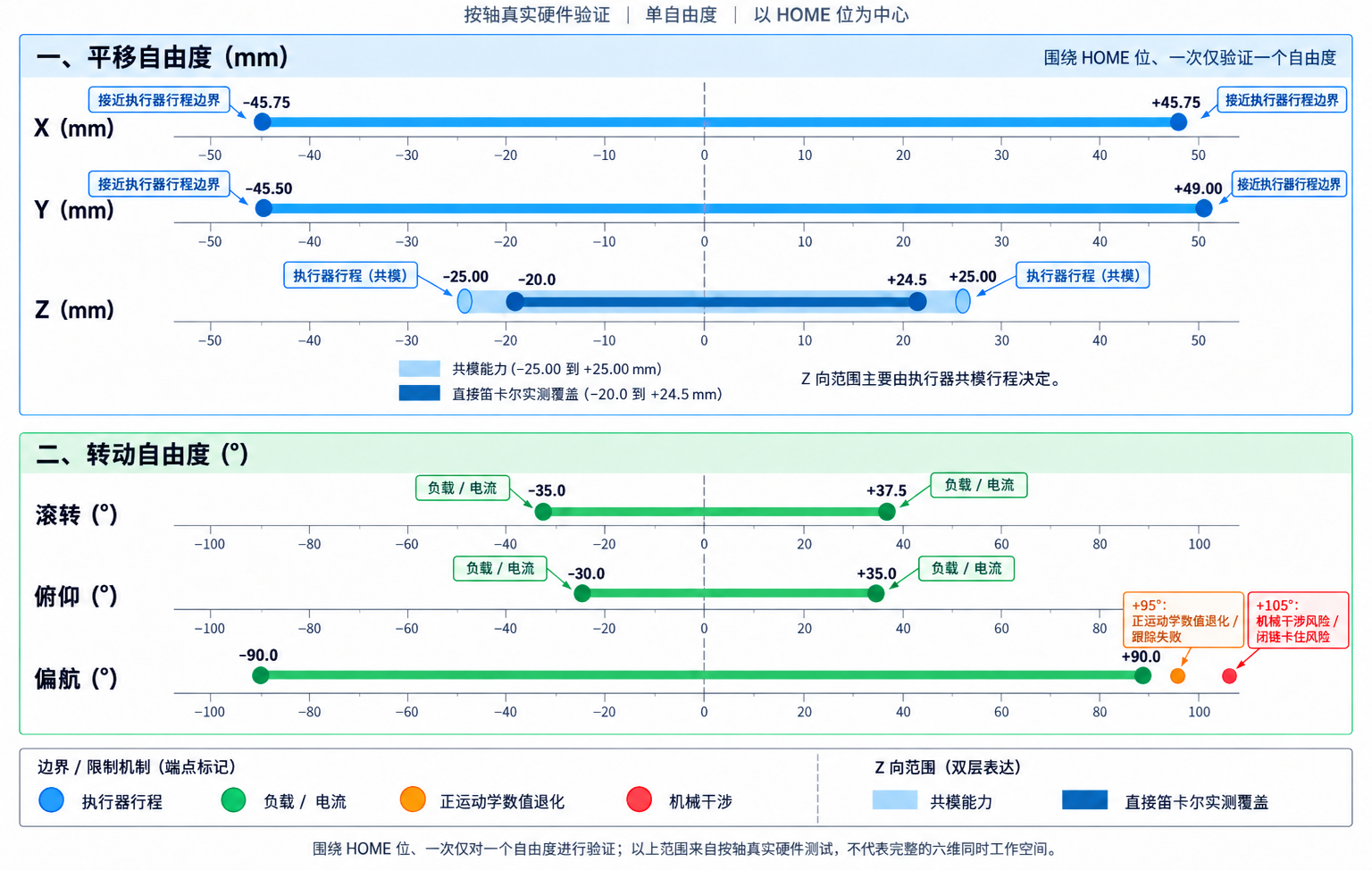Click 接近执行器行程边界 callout beside Y +49.00
This screenshot has width=1372, height=870.
tap(1289, 184)
